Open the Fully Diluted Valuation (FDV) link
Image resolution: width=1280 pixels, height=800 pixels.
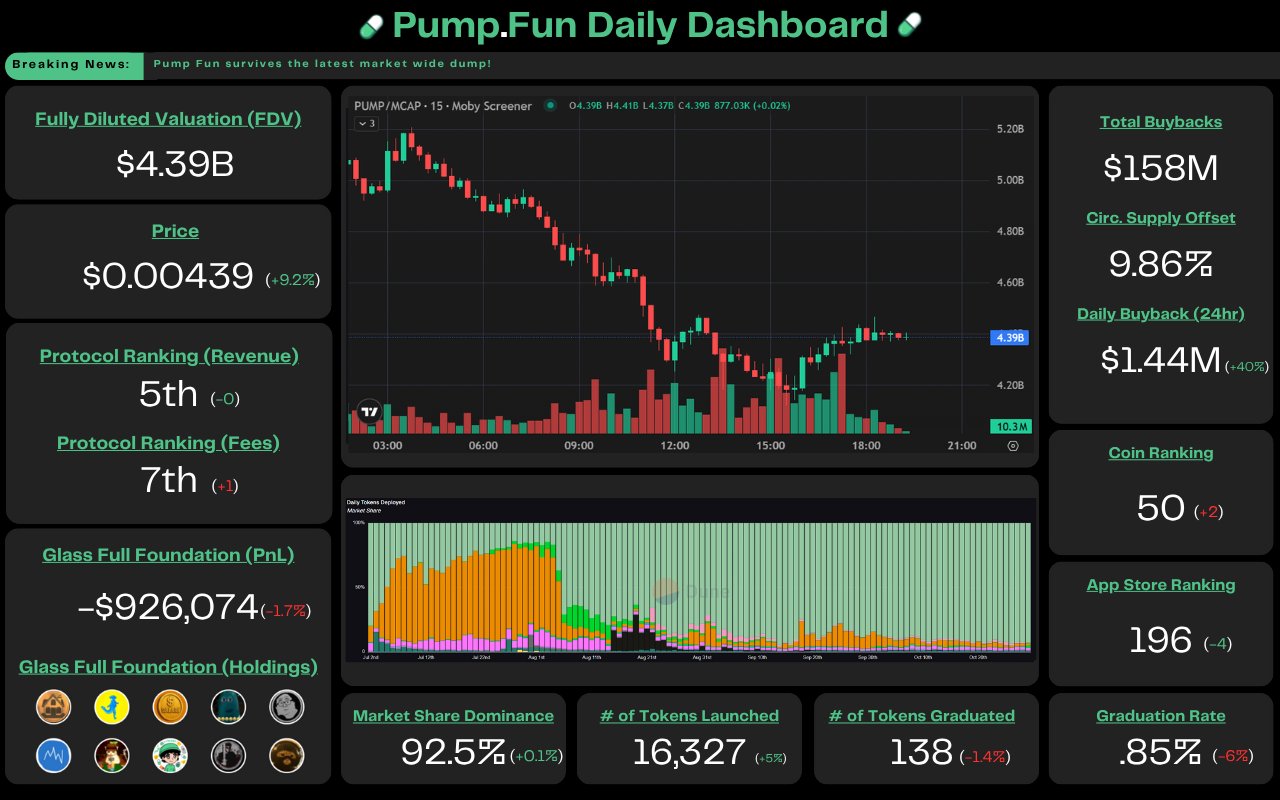(x=168, y=119)
